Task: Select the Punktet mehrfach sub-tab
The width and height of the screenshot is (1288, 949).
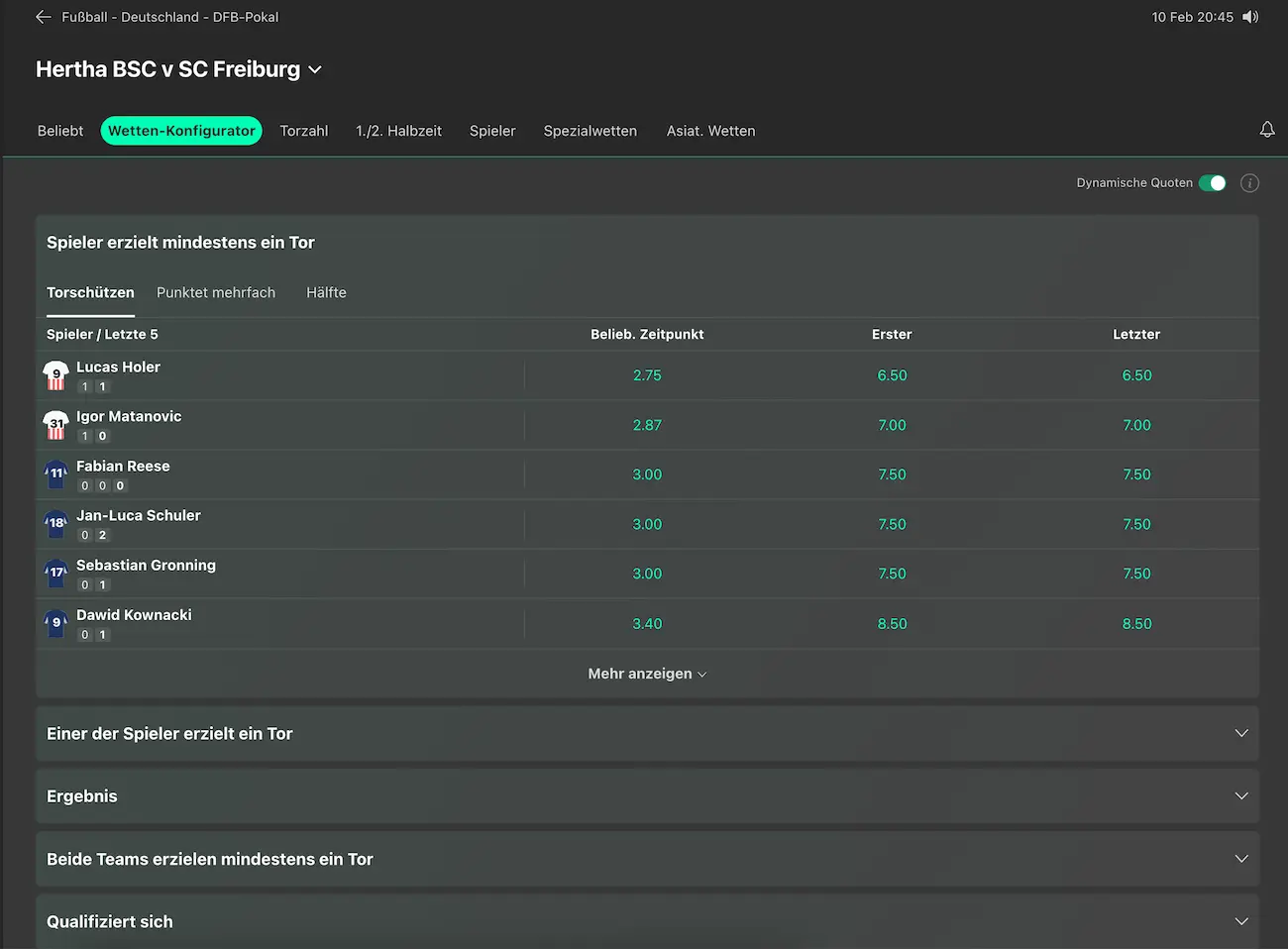Action: pyautogui.click(x=216, y=292)
